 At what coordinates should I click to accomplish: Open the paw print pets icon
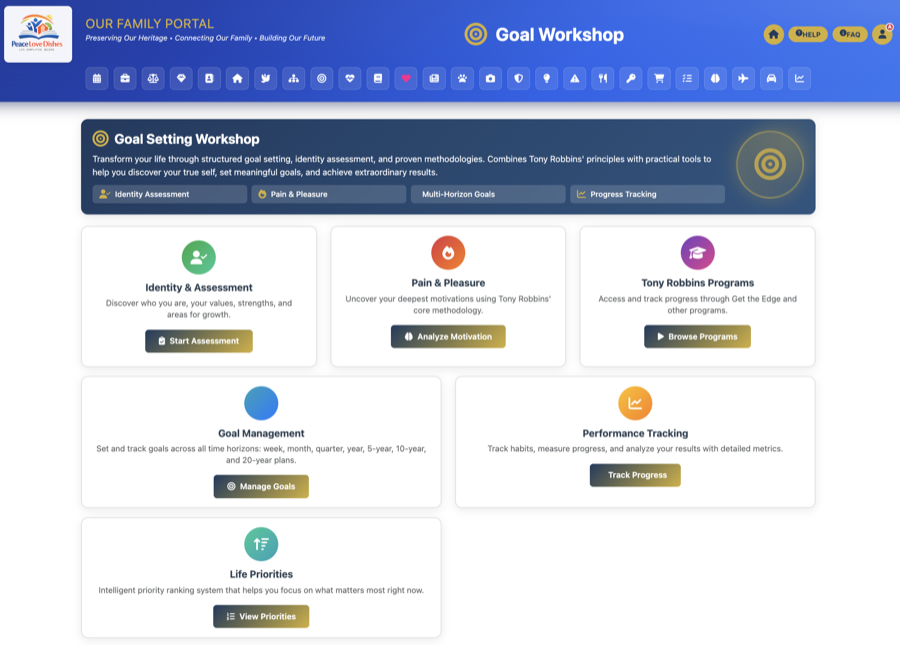pyautogui.click(x=461, y=79)
